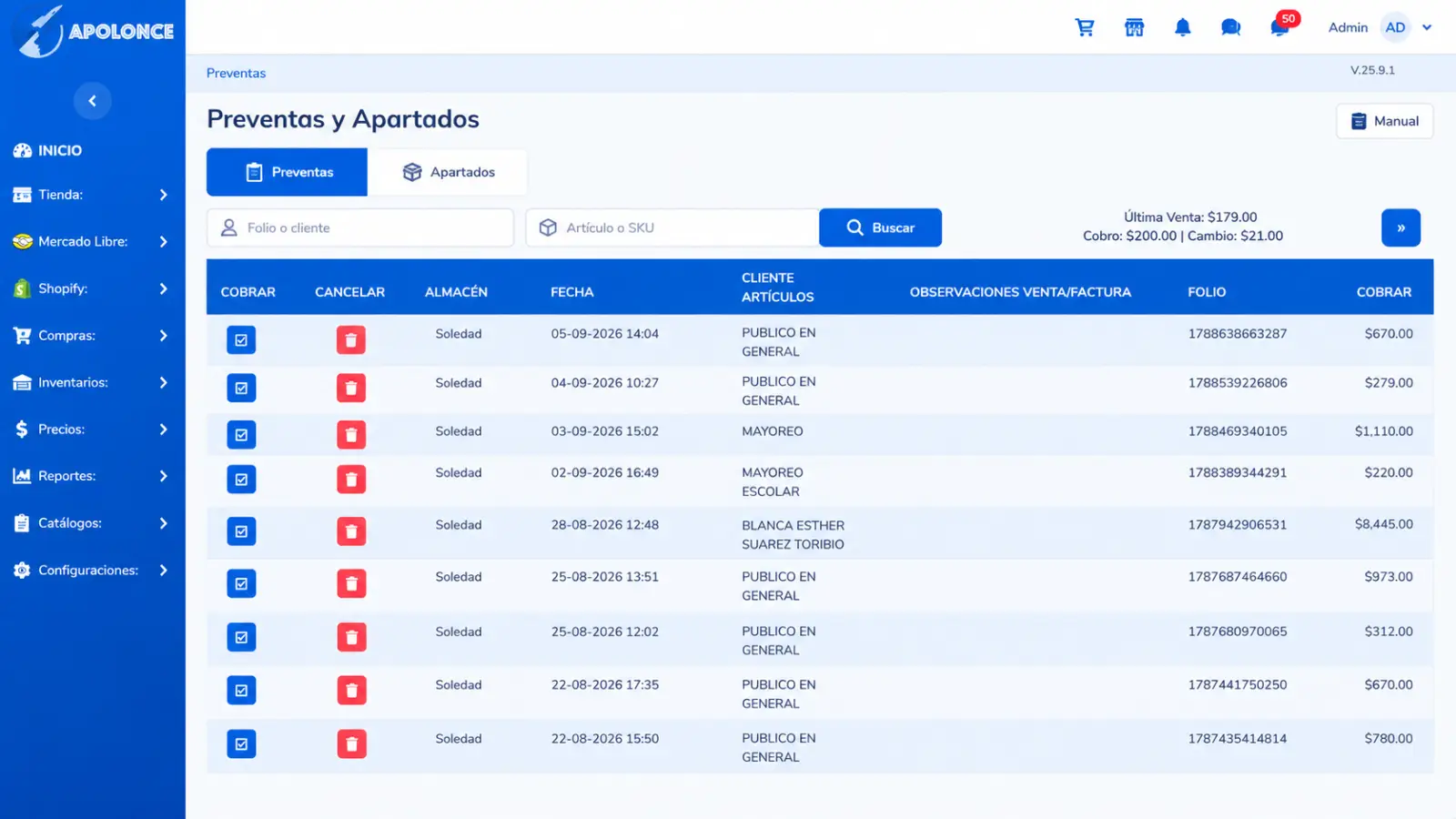The height and width of the screenshot is (819, 1456).
Task: Click trash icon for folio 1788389344291
Action: (x=351, y=480)
